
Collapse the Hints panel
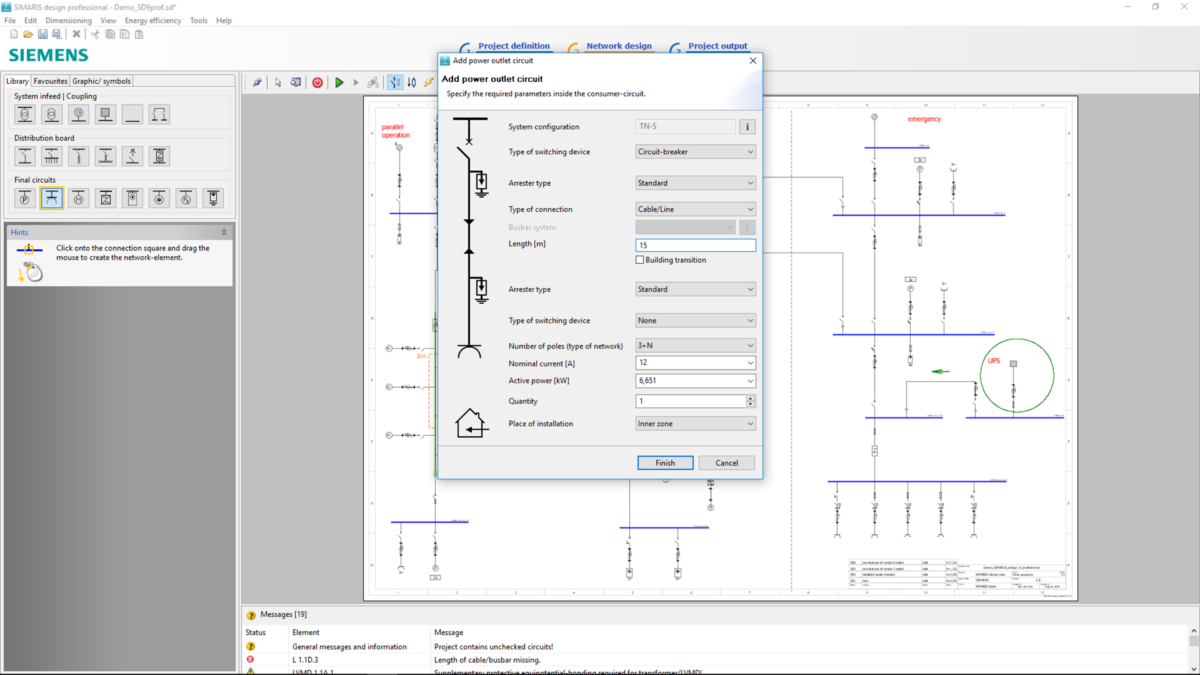pyautogui.click(x=224, y=232)
